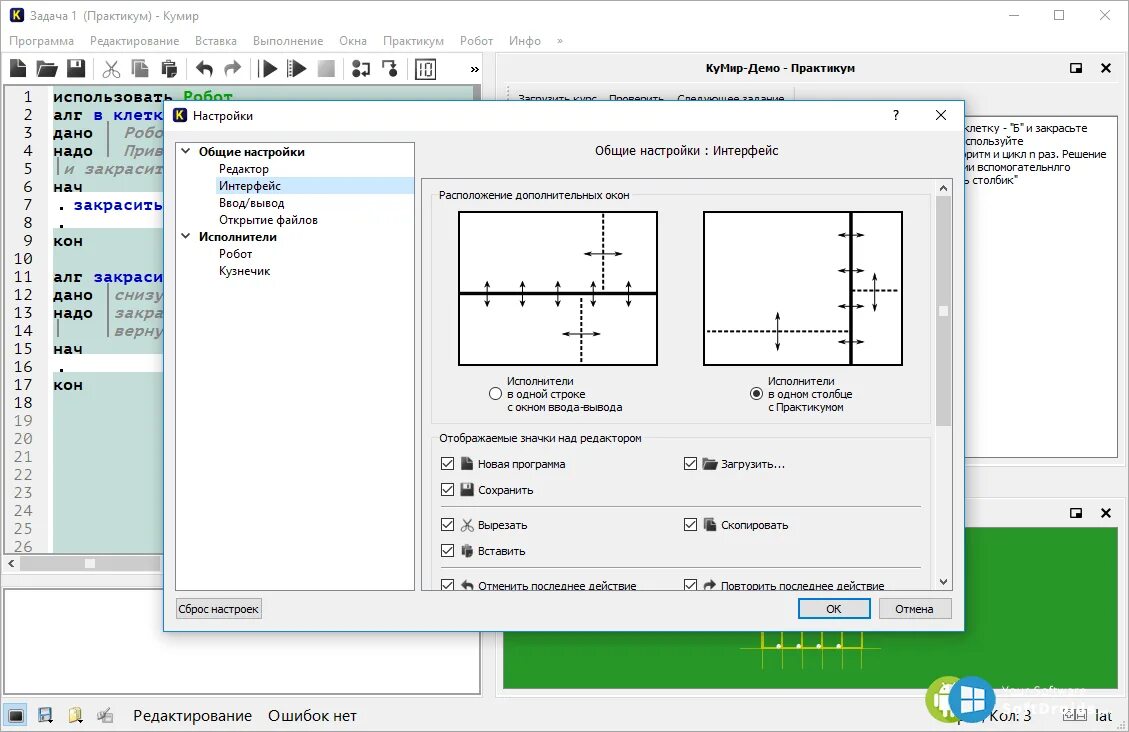Image resolution: width=1129 pixels, height=732 pixels.
Task: Select 'Интерфейс' in settings tree
Action: coord(250,186)
